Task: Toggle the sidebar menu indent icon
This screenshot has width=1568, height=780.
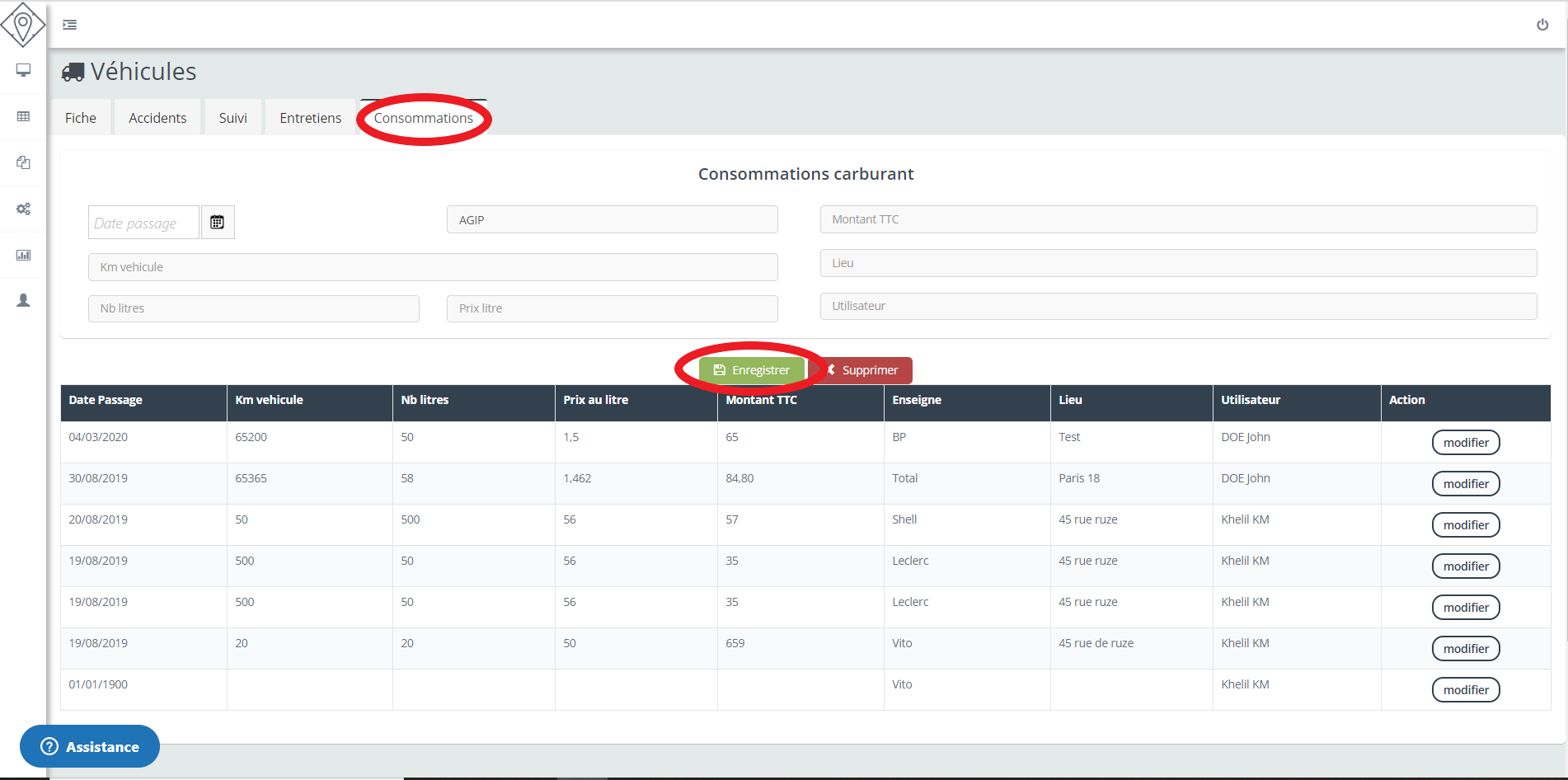Action: (x=70, y=25)
